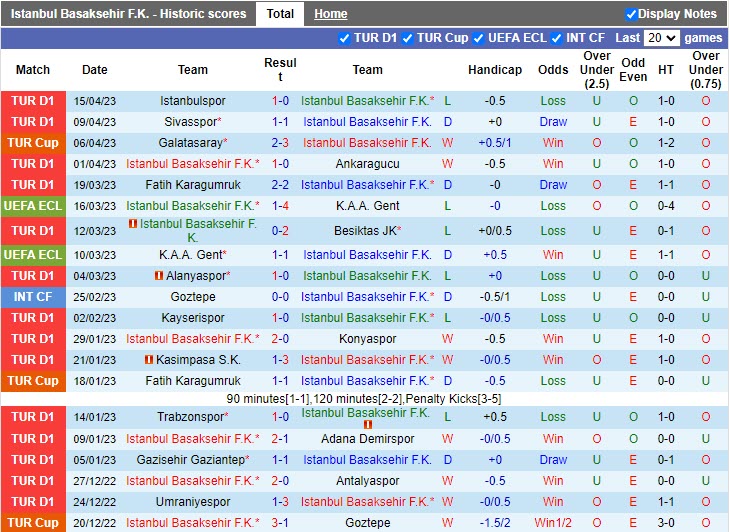
Task: Click the TUR Cup label dated 06/04/23
Action: point(33,143)
